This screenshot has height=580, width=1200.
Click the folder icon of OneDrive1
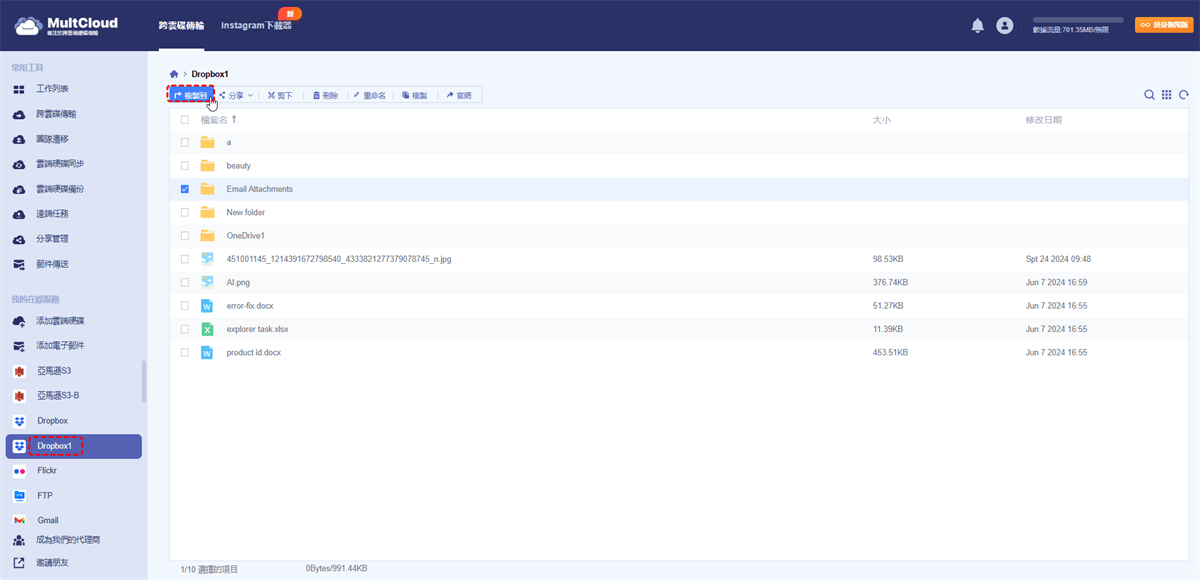(208, 235)
